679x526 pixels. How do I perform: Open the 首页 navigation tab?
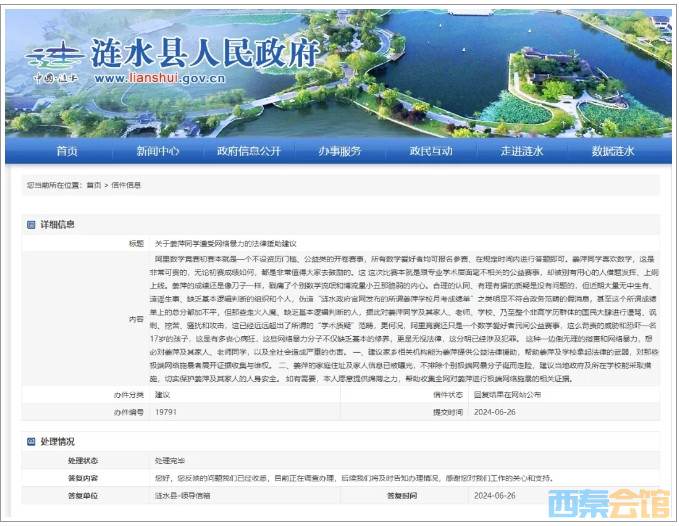pyautogui.click(x=67, y=151)
